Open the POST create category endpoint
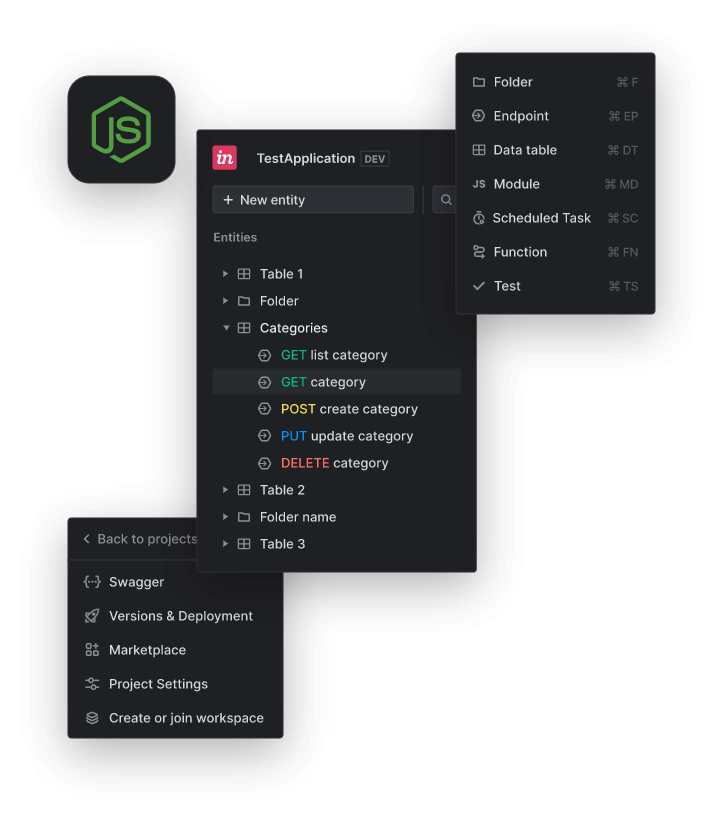The width and height of the screenshot is (723, 821). coord(349,409)
